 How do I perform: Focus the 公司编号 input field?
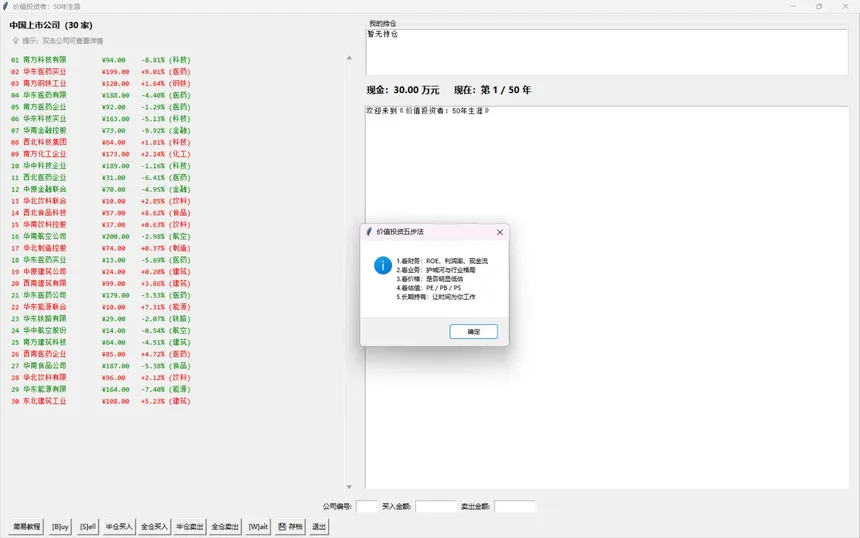(367, 507)
